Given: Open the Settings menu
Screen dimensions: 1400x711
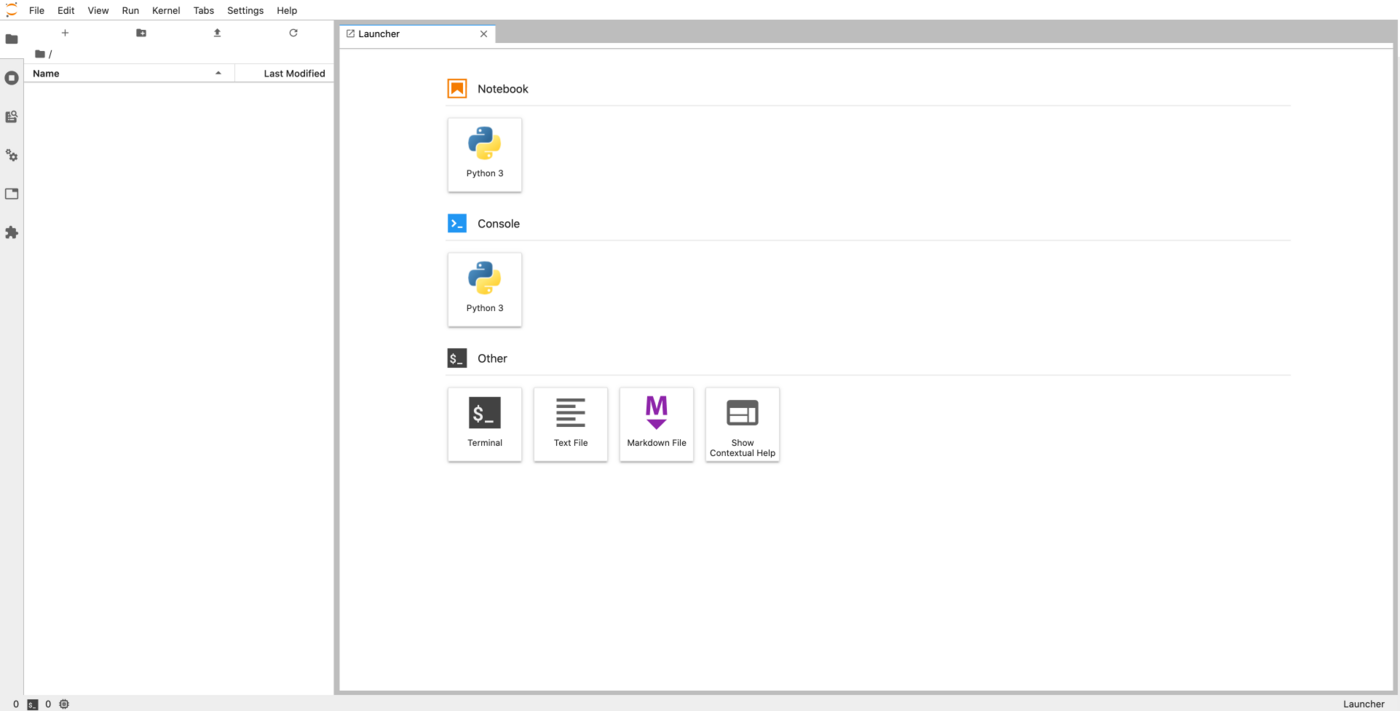Looking at the screenshot, I should coord(245,10).
